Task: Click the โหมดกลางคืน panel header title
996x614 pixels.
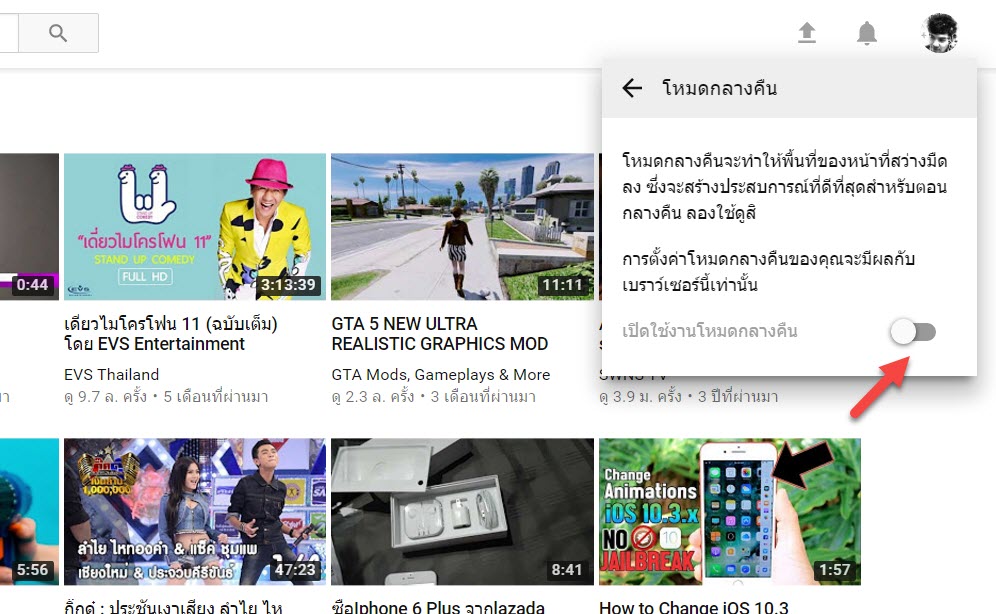Action: 719,88
